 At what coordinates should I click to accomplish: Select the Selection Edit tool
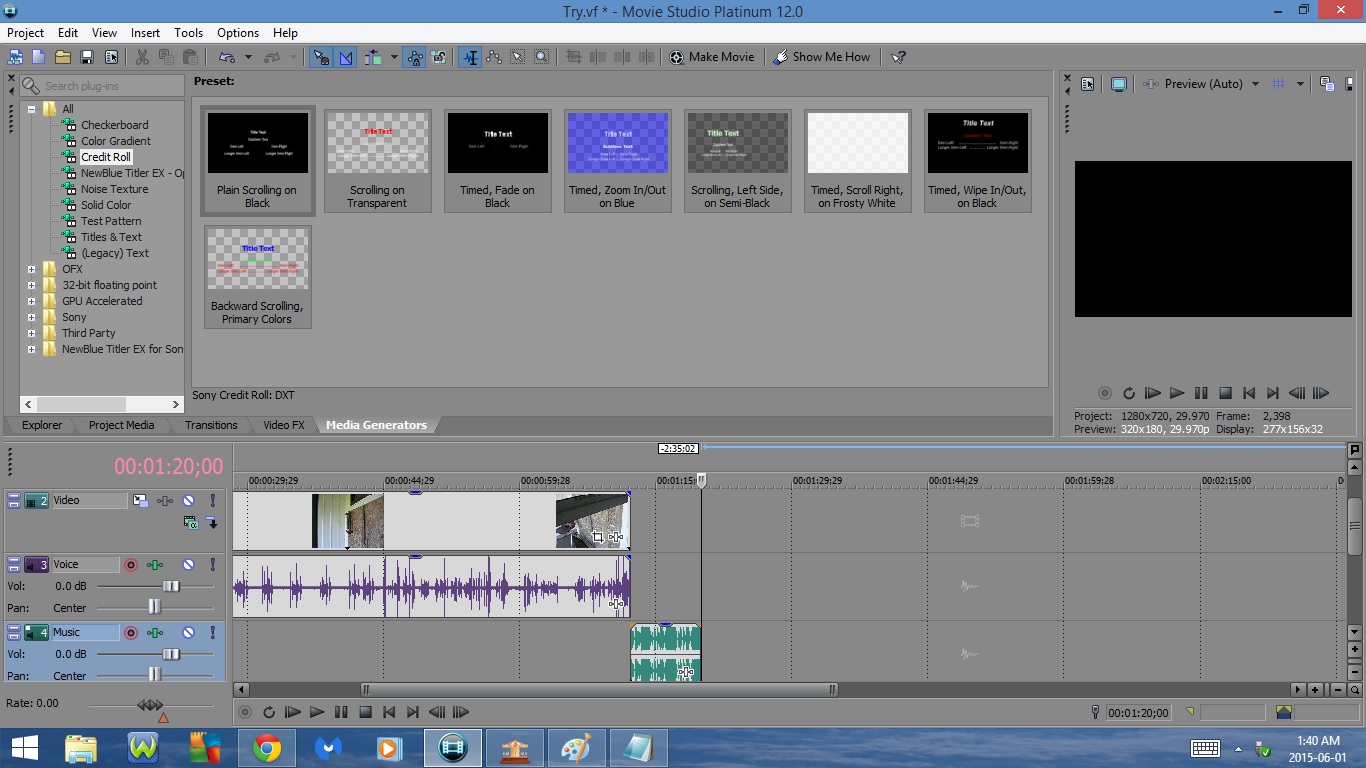point(518,57)
